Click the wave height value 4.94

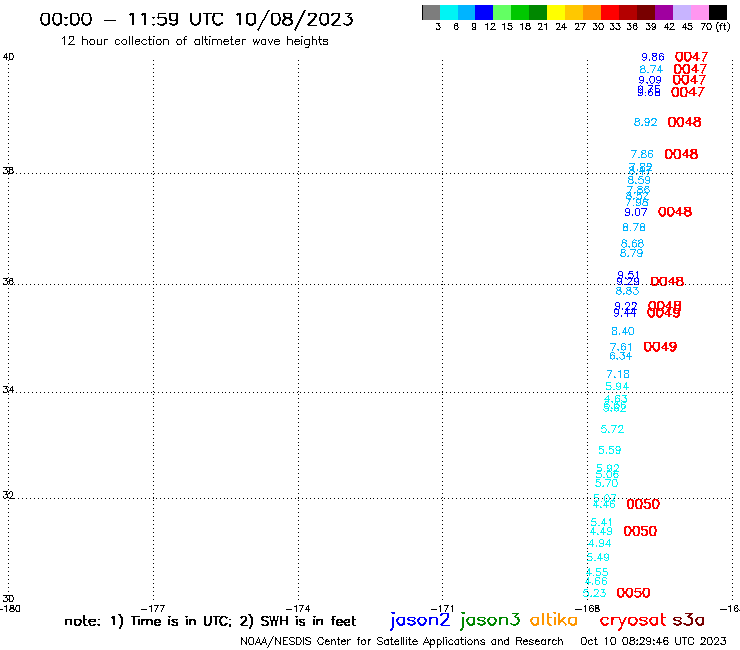[x=599, y=544]
